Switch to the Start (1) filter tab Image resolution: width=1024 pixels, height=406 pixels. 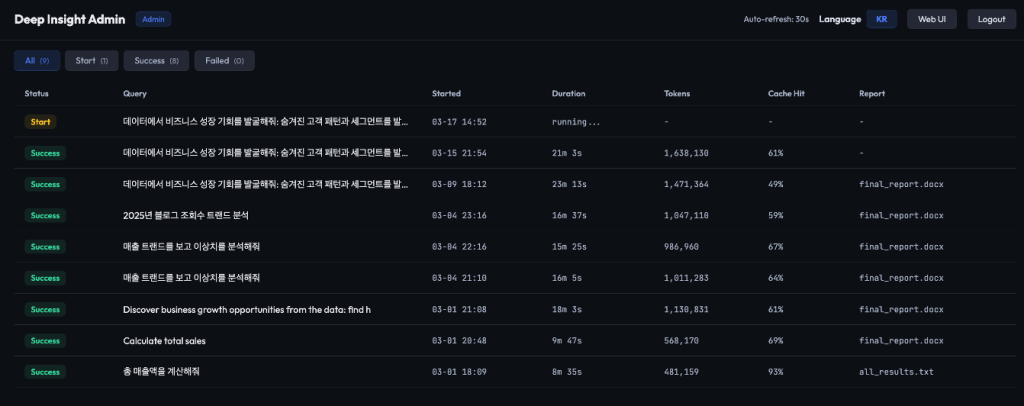(x=92, y=61)
